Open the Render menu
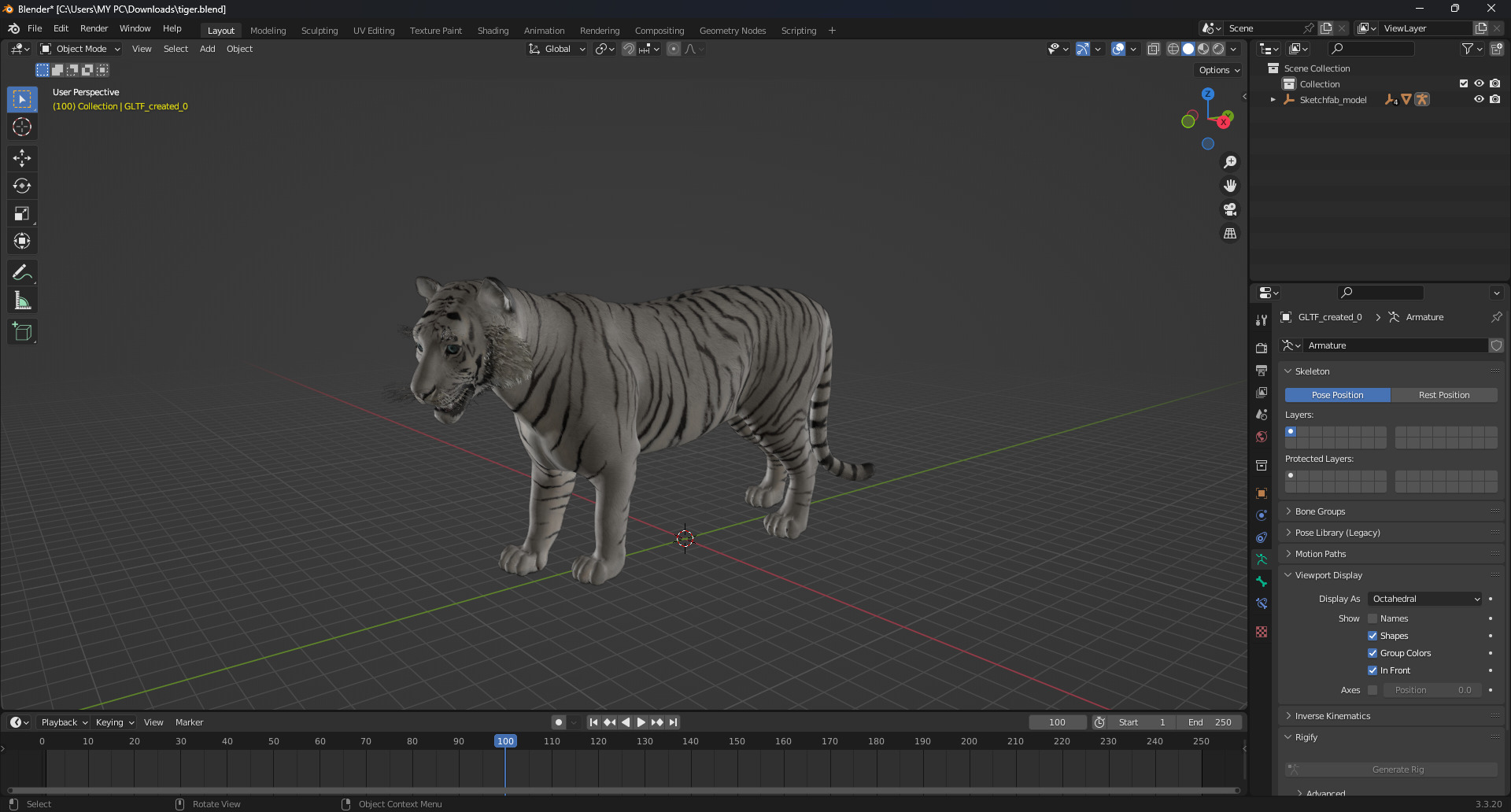The image size is (1511, 812). pyautogui.click(x=94, y=28)
